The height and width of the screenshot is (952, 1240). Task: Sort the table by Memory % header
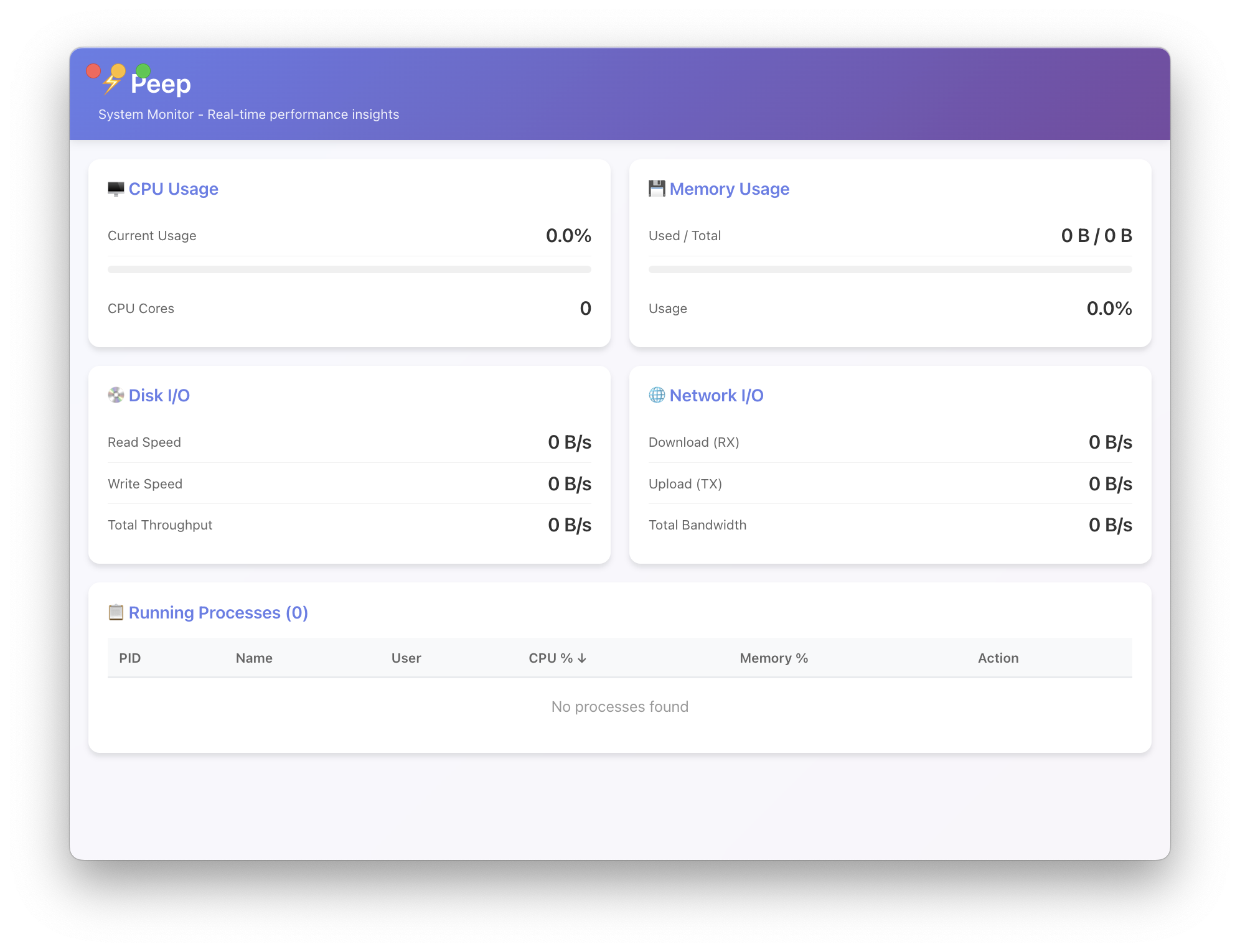(x=774, y=658)
